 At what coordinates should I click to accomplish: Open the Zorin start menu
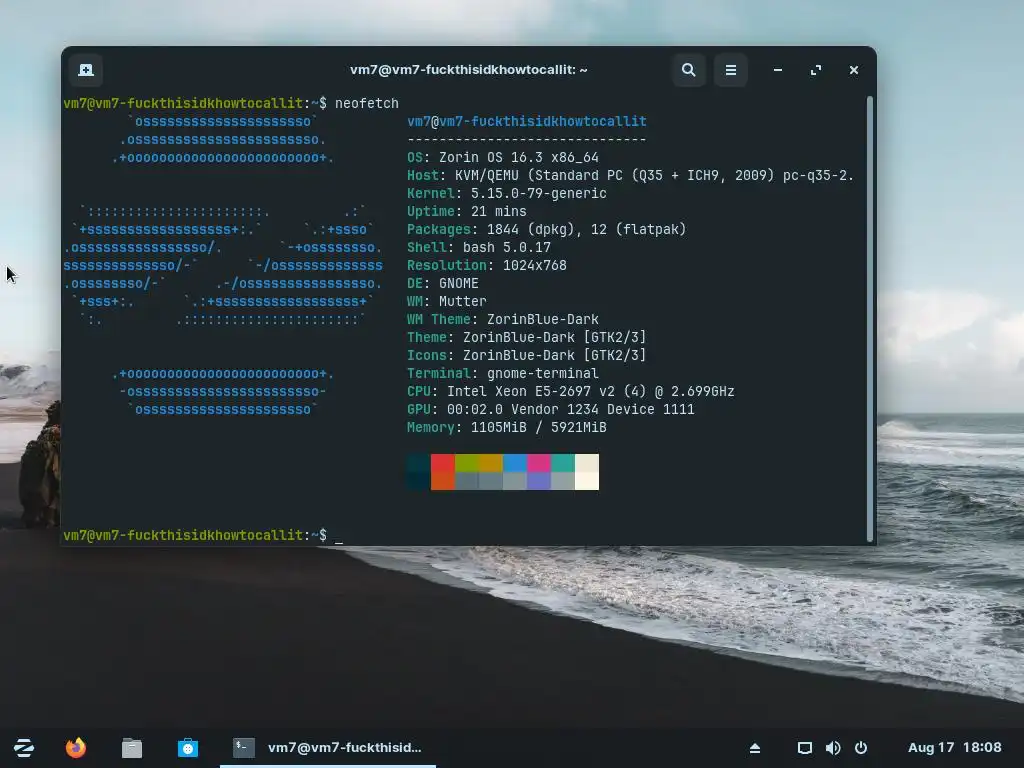point(24,748)
